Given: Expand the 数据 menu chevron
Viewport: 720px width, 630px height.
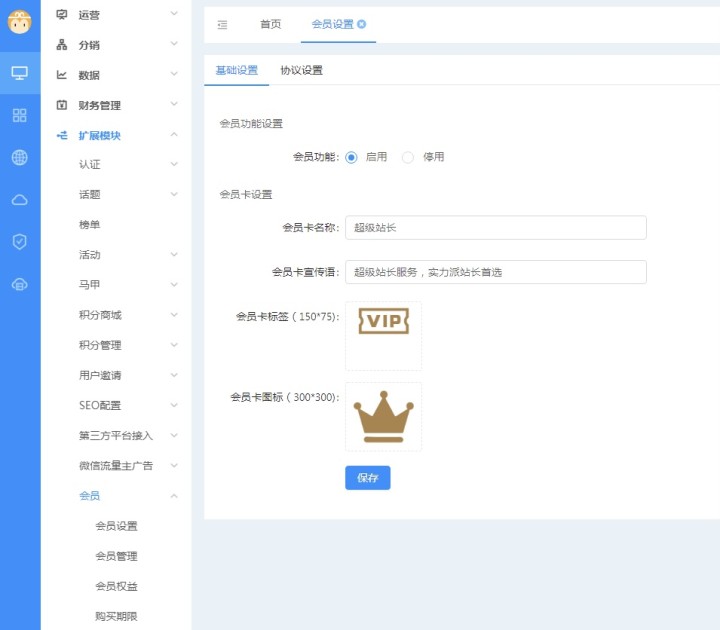Looking at the screenshot, I should [174, 73].
